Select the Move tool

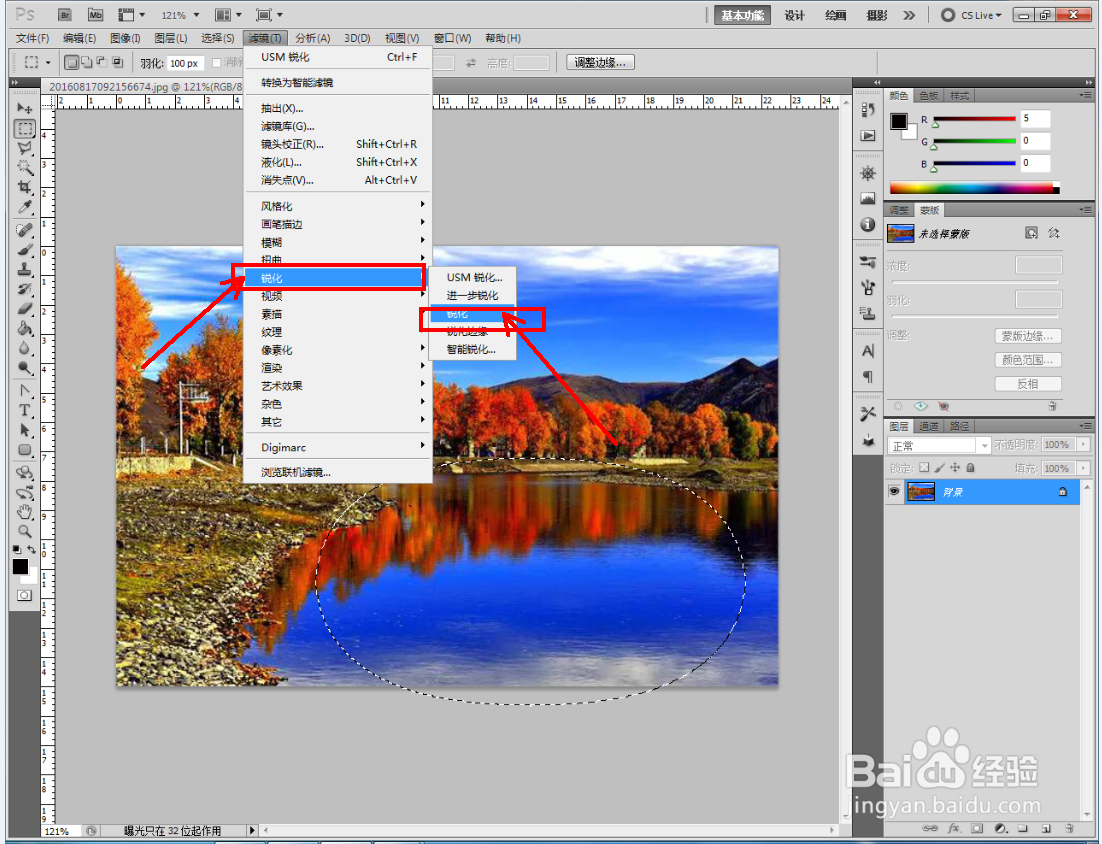(25, 108)
